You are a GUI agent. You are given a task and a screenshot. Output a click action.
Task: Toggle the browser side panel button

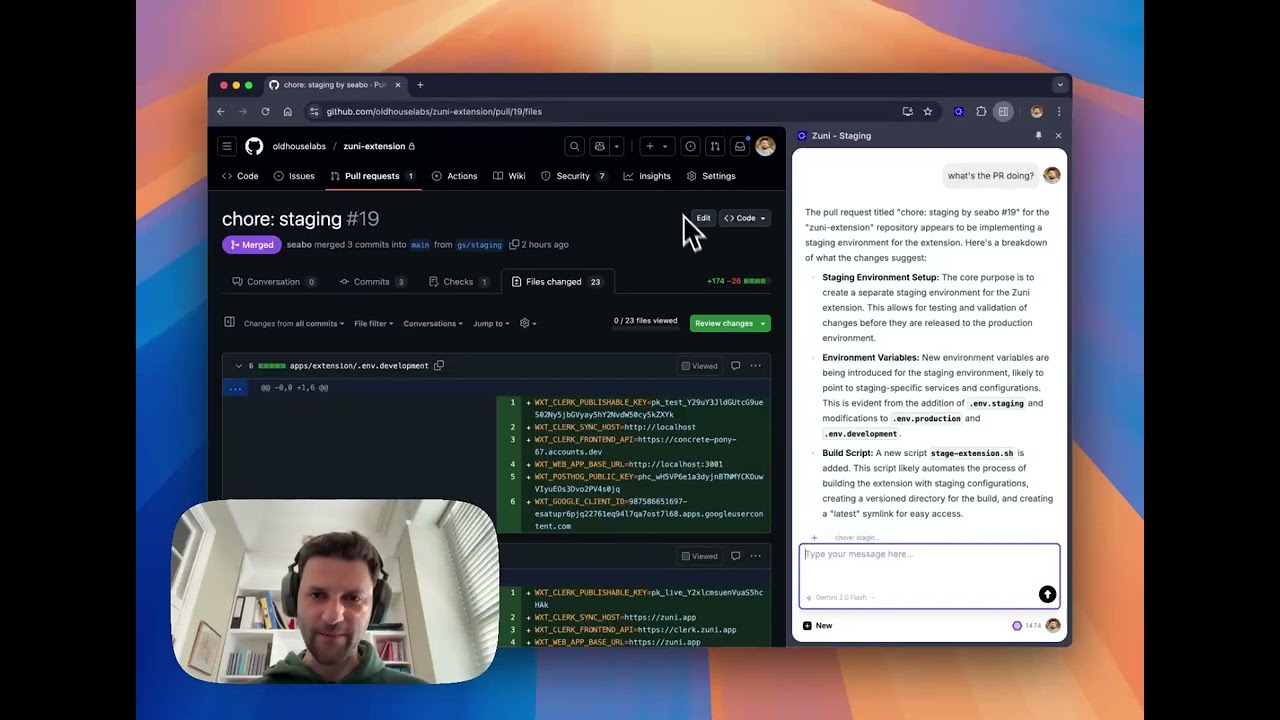(x=1003, y=111)
